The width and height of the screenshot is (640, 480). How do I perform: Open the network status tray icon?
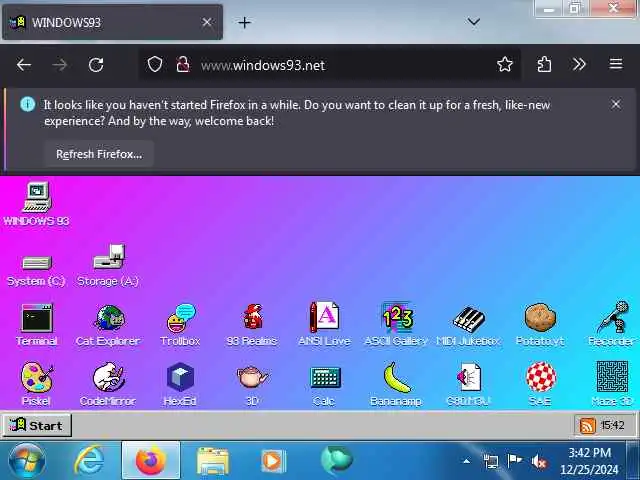coord(490,462)
